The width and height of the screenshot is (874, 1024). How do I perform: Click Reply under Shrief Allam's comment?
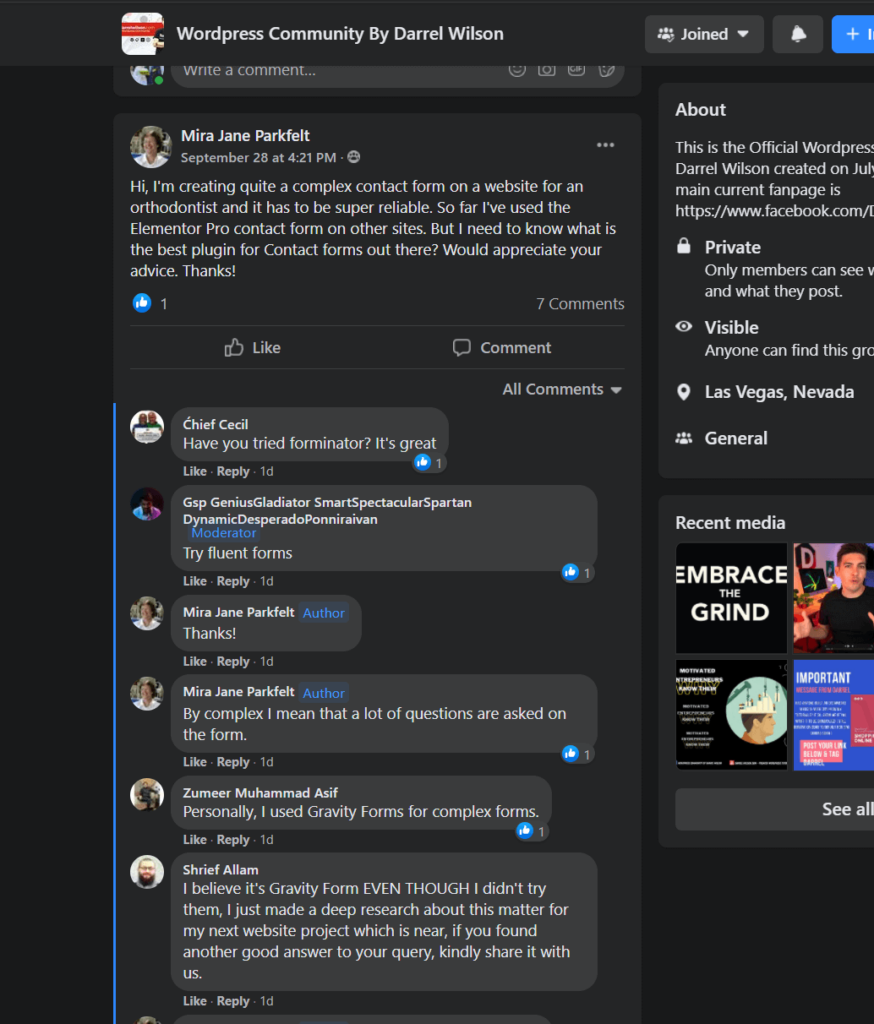[x=233, y=1000]
